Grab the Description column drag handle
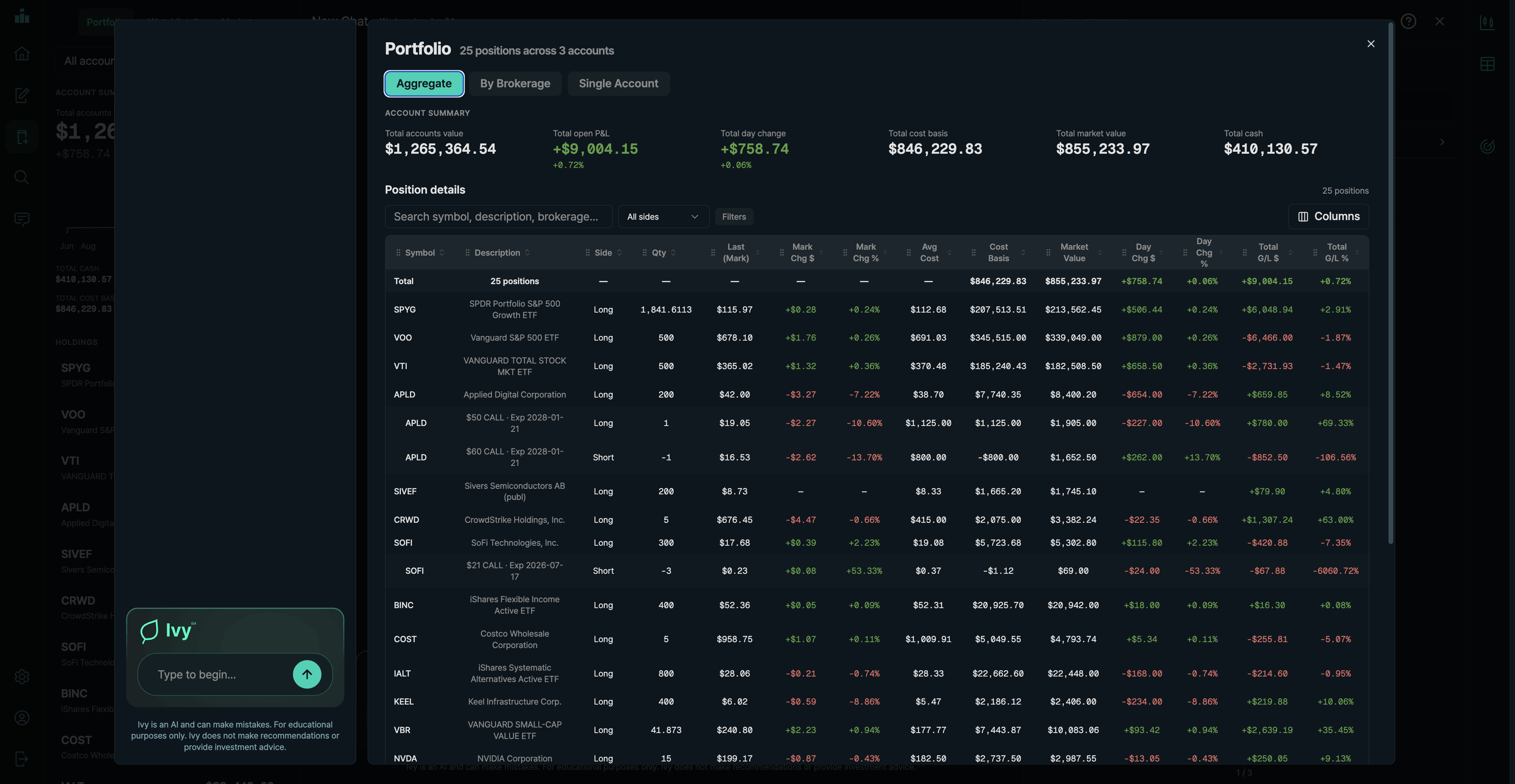Viewport: 1515px width, 784px height. coord(468,253)
